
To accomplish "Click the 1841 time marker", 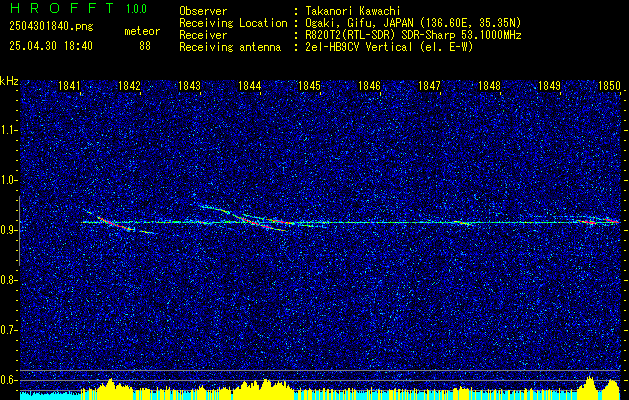I will (69, 86).
